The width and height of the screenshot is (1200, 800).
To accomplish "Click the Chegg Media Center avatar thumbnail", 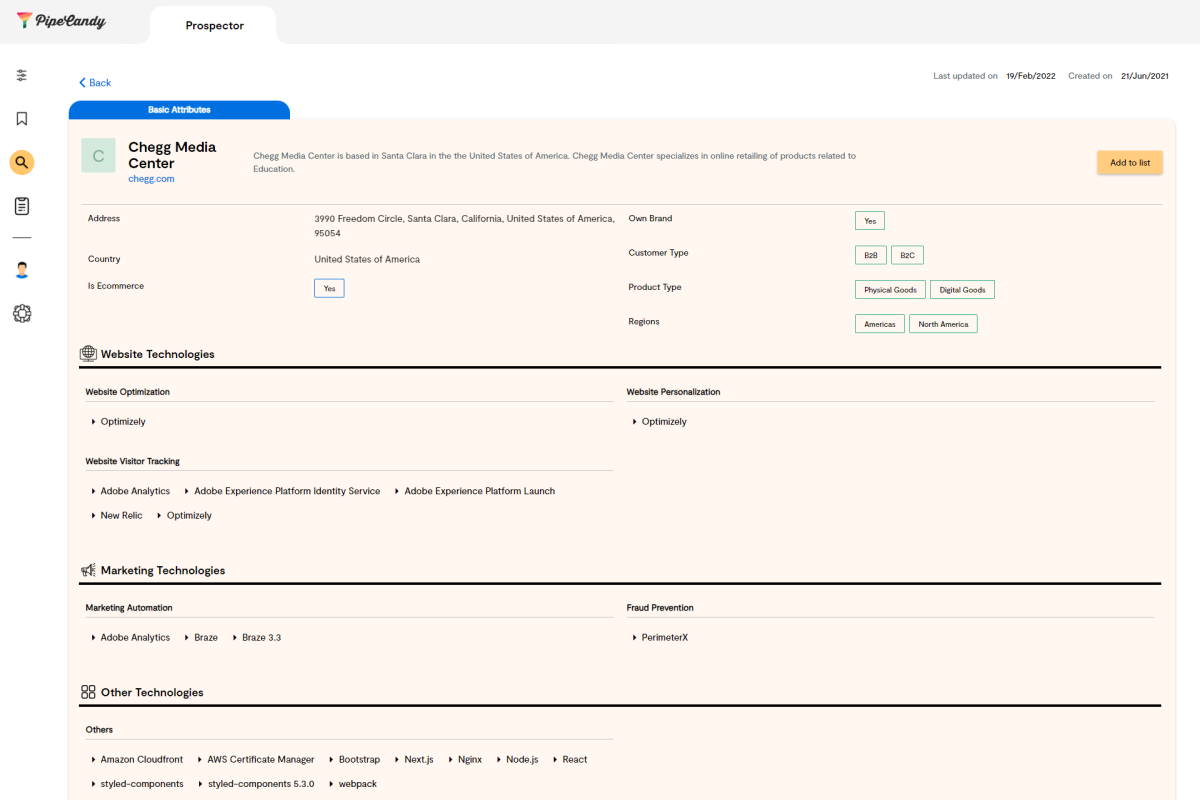I will [98, 156].
